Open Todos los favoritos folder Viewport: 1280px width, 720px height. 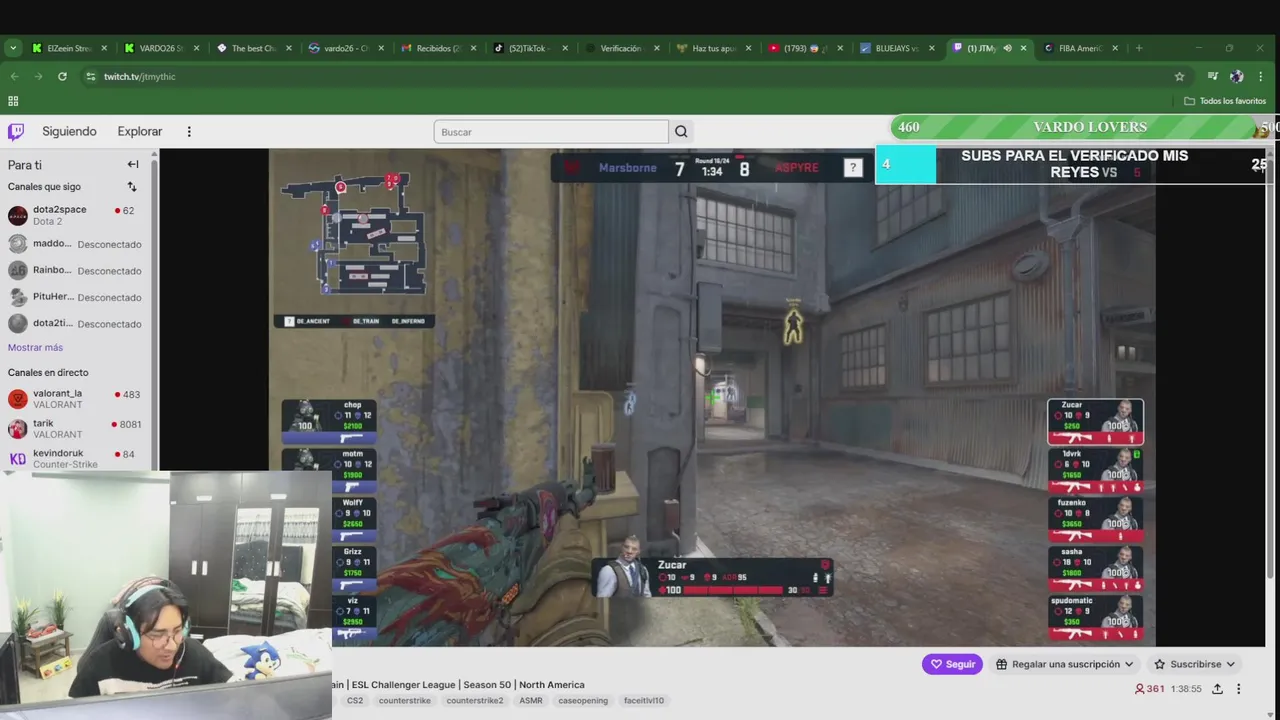[x=1225, y=101]
